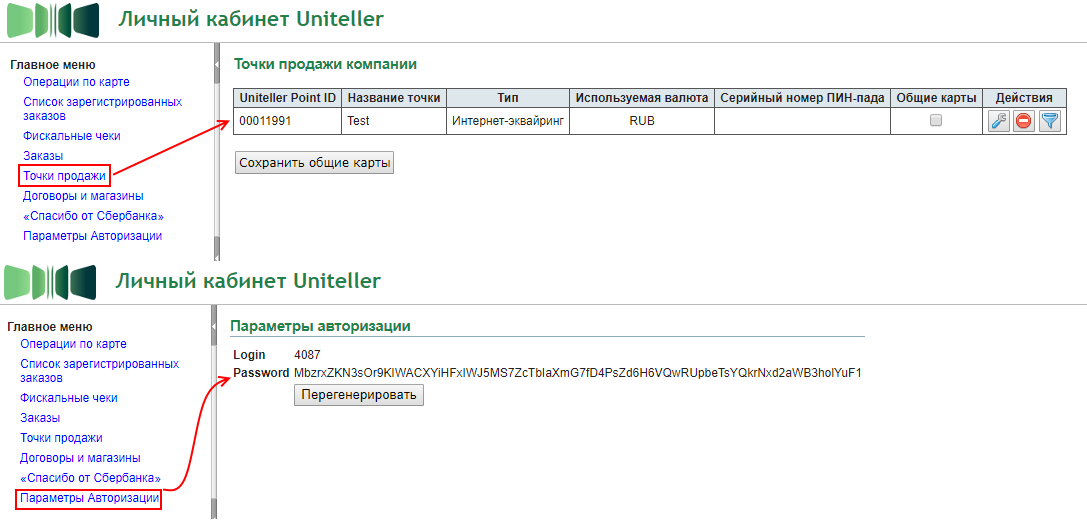Open the red-boxed Точки продажи menu item
This screenshot has width=1087, height=522.
64,176
